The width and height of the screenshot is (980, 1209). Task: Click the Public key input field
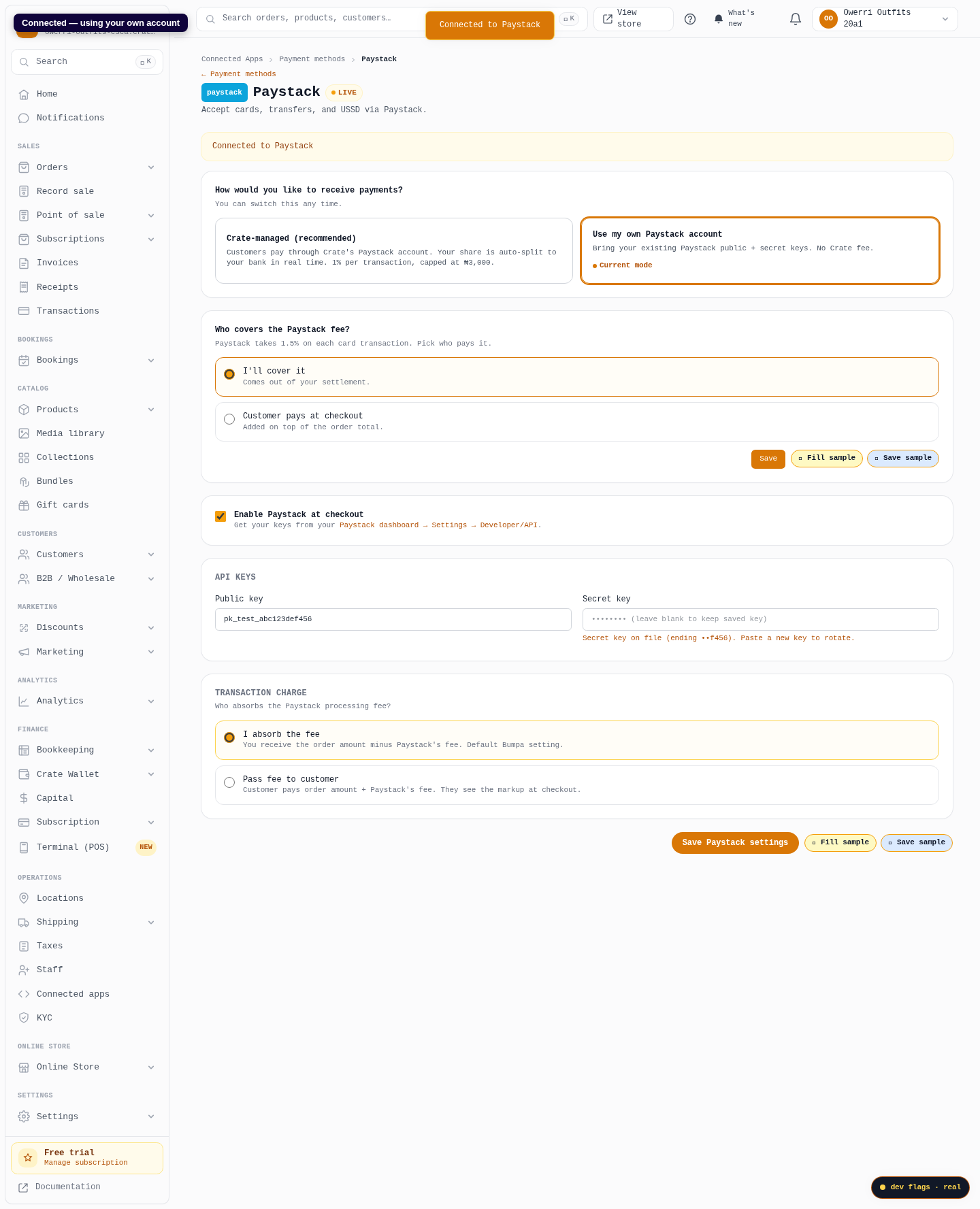(393, 619)
